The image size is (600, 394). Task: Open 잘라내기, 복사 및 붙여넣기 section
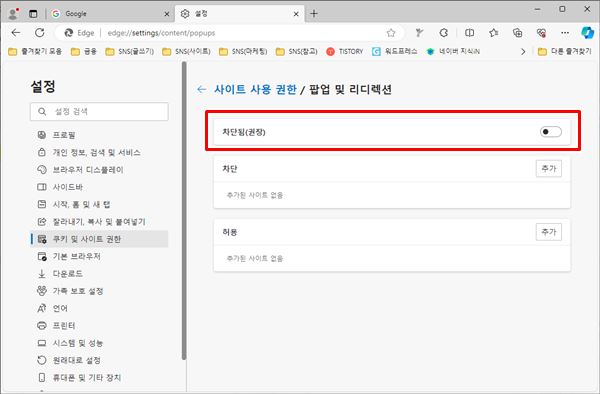click(x=99, y=221)
